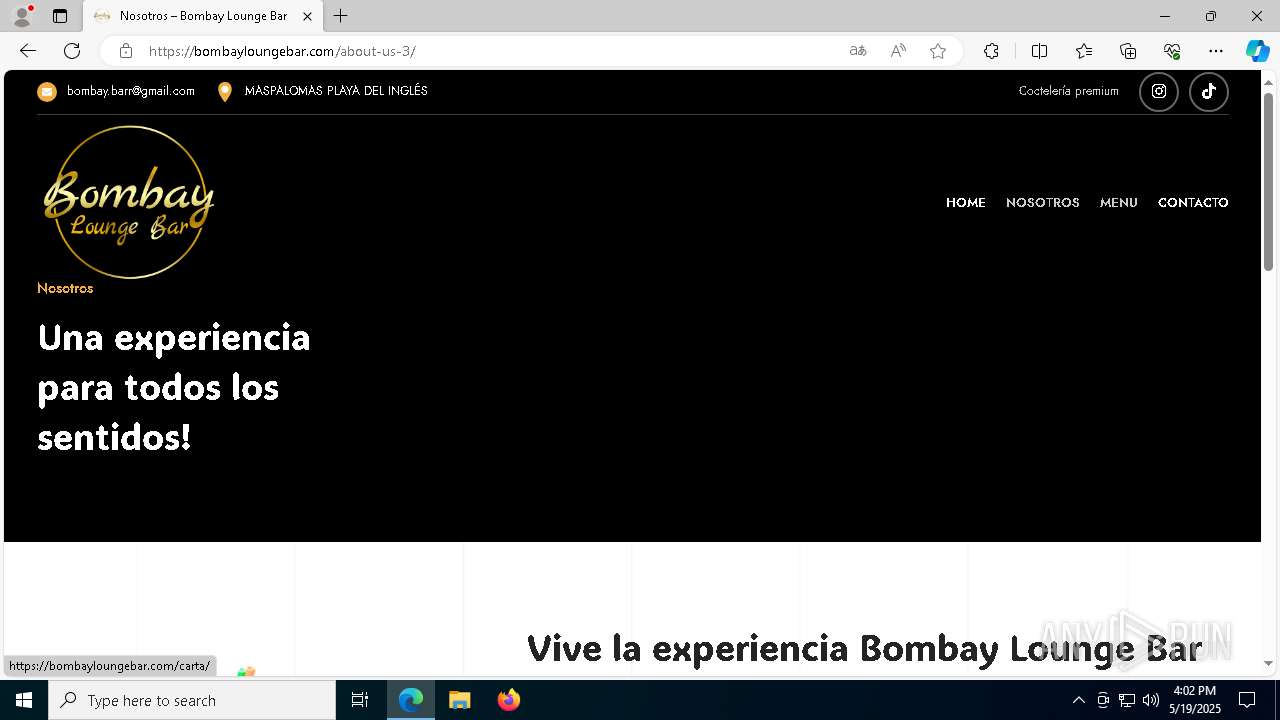The image size is (1280, 720).
Task: Add page to favorites star icon
Action: click(x=938, y=51)
